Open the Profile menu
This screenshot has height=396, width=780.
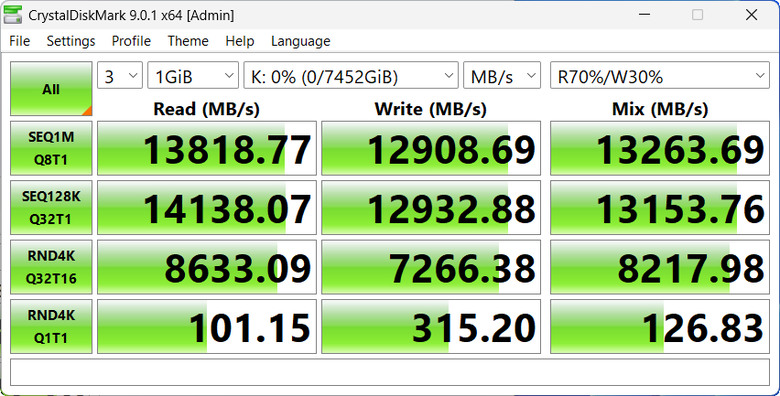point(131,41)
